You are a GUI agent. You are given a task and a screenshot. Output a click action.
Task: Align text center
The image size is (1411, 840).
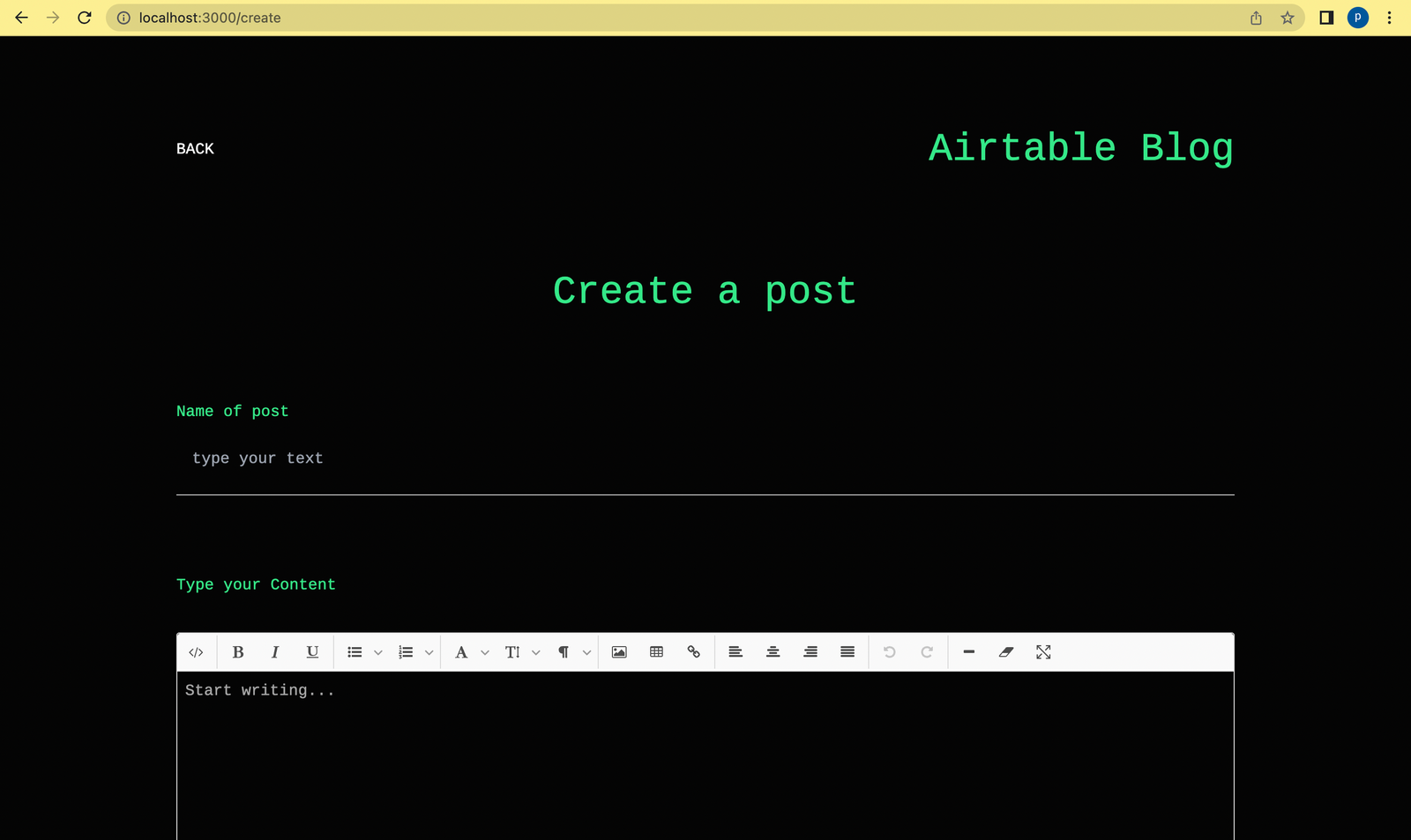[x=773, y=652]
